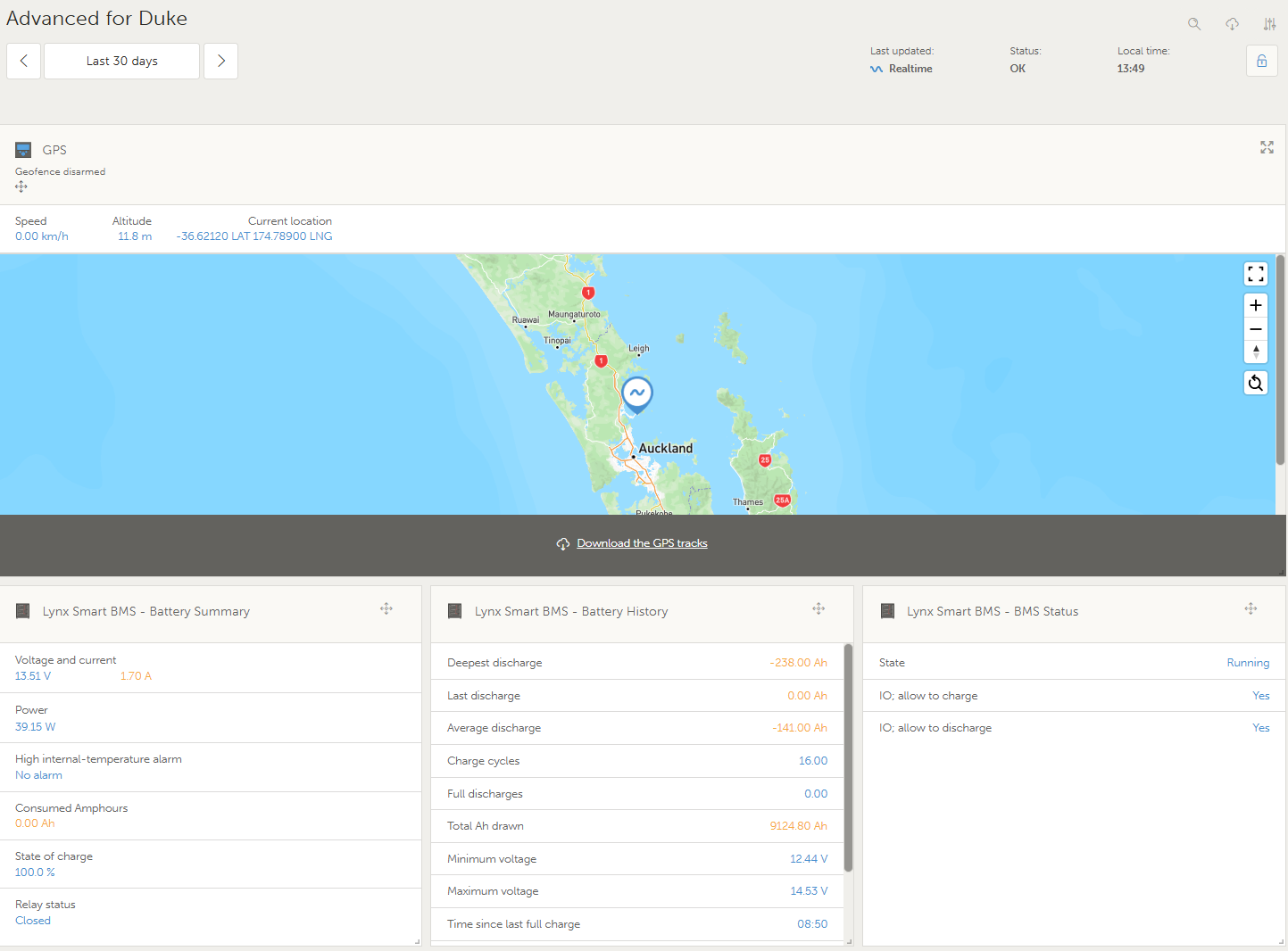
Task: Click Last discharge 0.00 Ah value
Action: click(807, 696)
